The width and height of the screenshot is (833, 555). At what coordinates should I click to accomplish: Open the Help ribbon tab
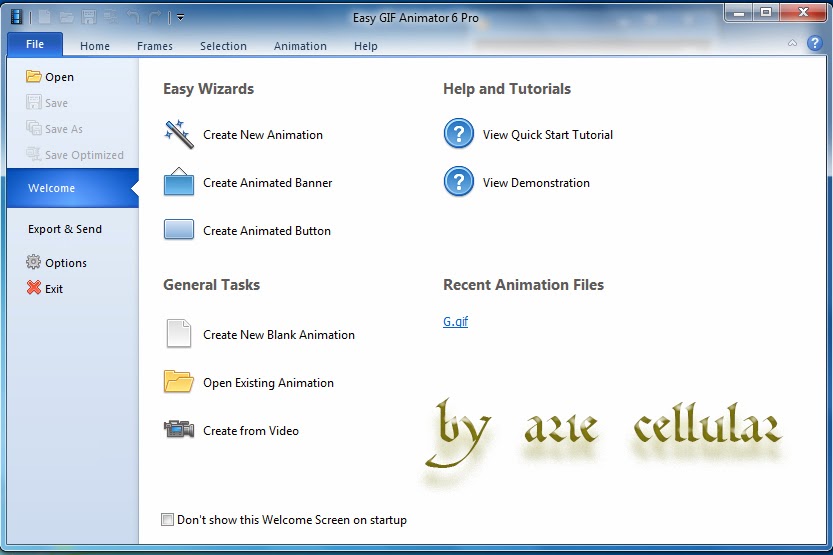point(366,46)
